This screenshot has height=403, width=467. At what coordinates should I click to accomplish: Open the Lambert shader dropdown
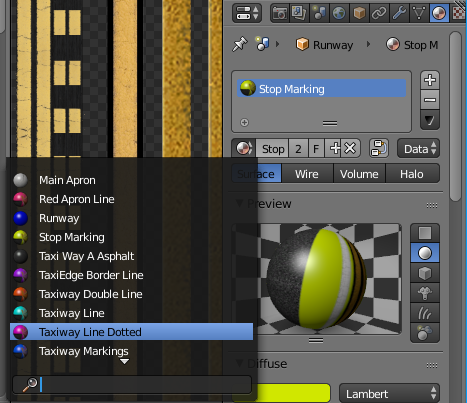(389, 394)
